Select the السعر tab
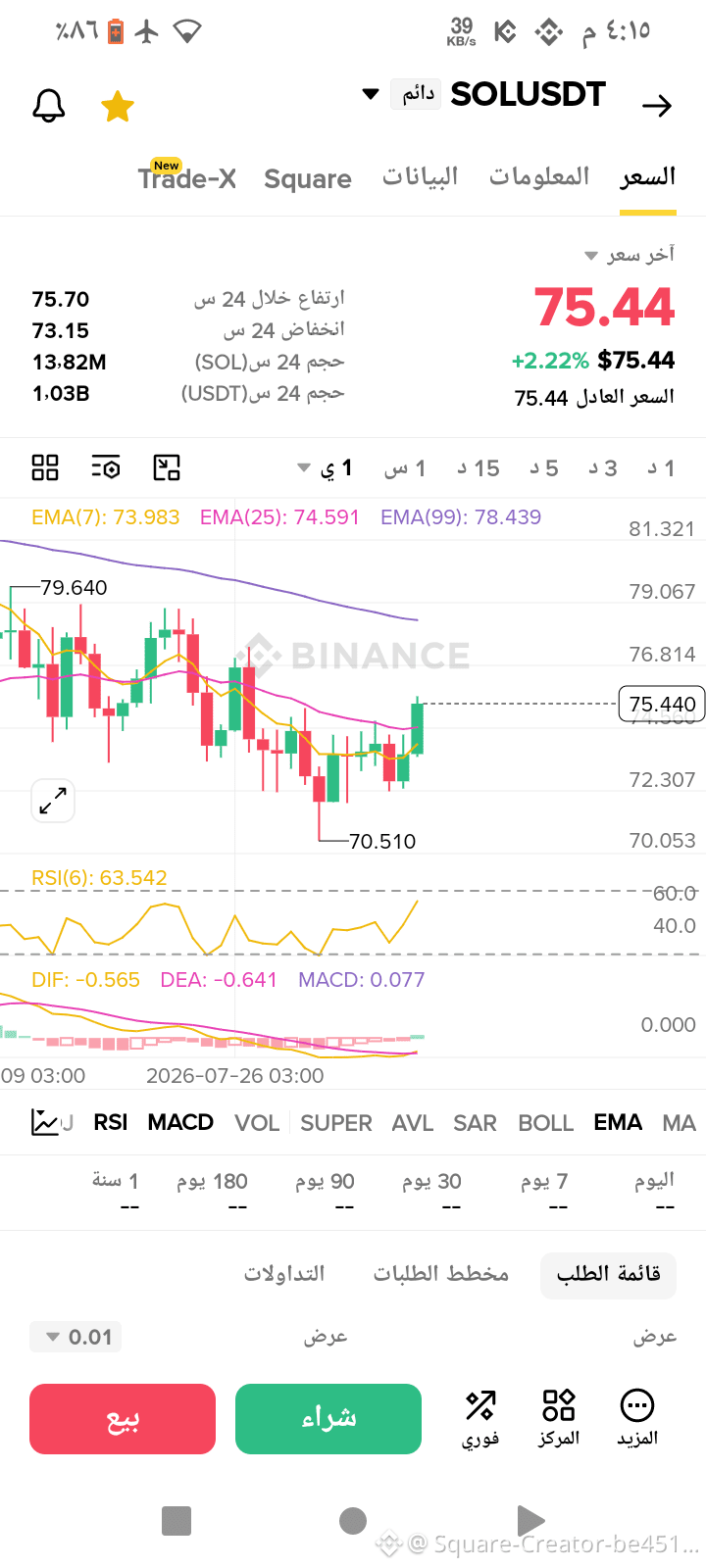This screenshot has height=1568, width=706. [648, 176]
